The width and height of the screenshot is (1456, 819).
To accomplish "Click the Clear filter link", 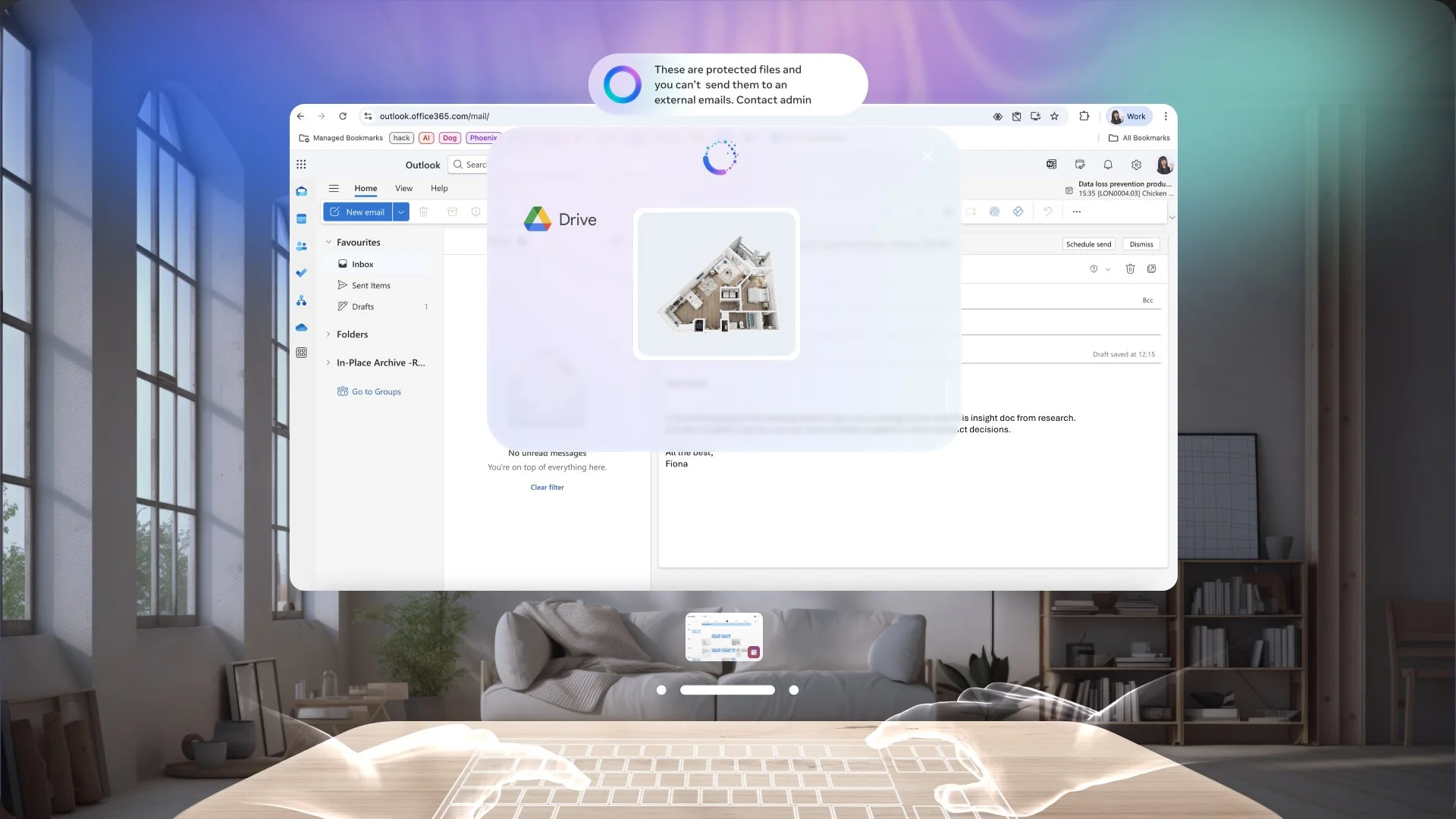I will 547,488.
